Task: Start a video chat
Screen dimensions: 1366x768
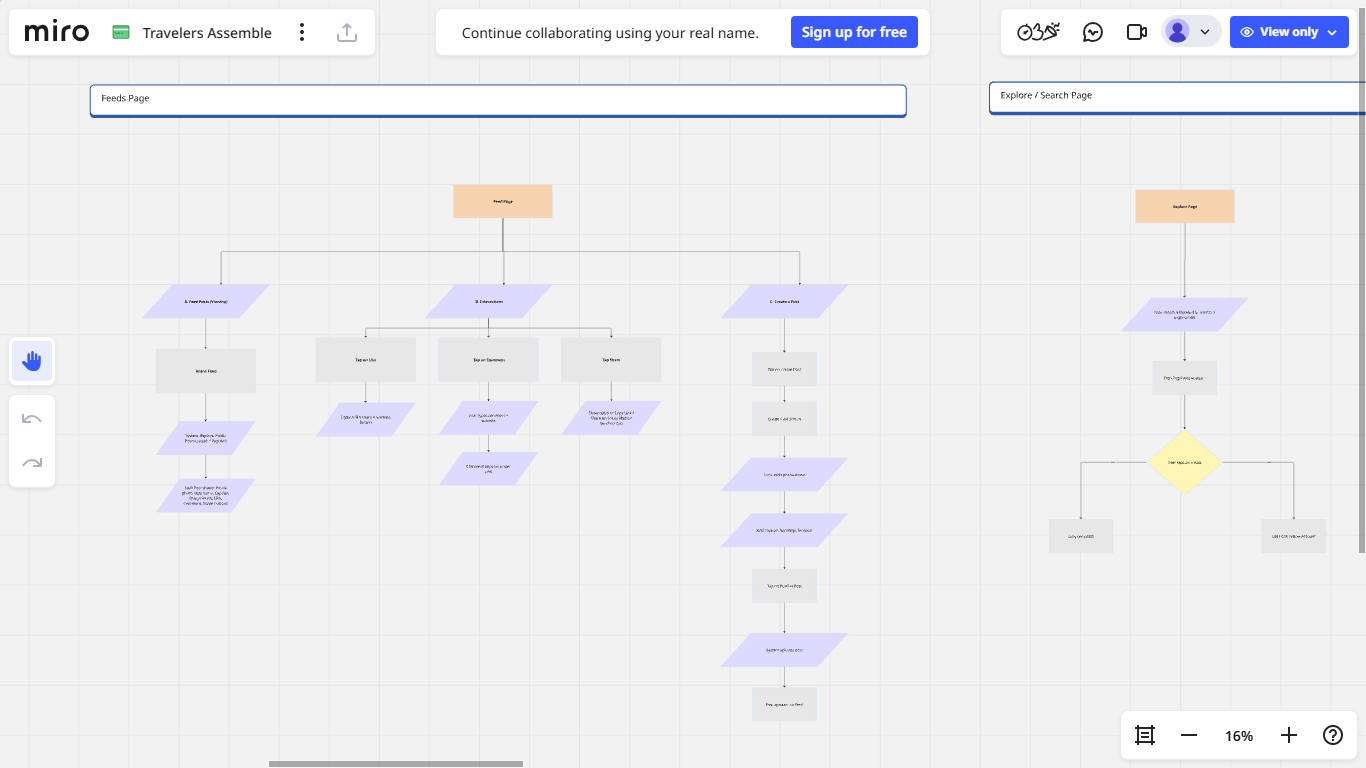Action: point(1136,31)
